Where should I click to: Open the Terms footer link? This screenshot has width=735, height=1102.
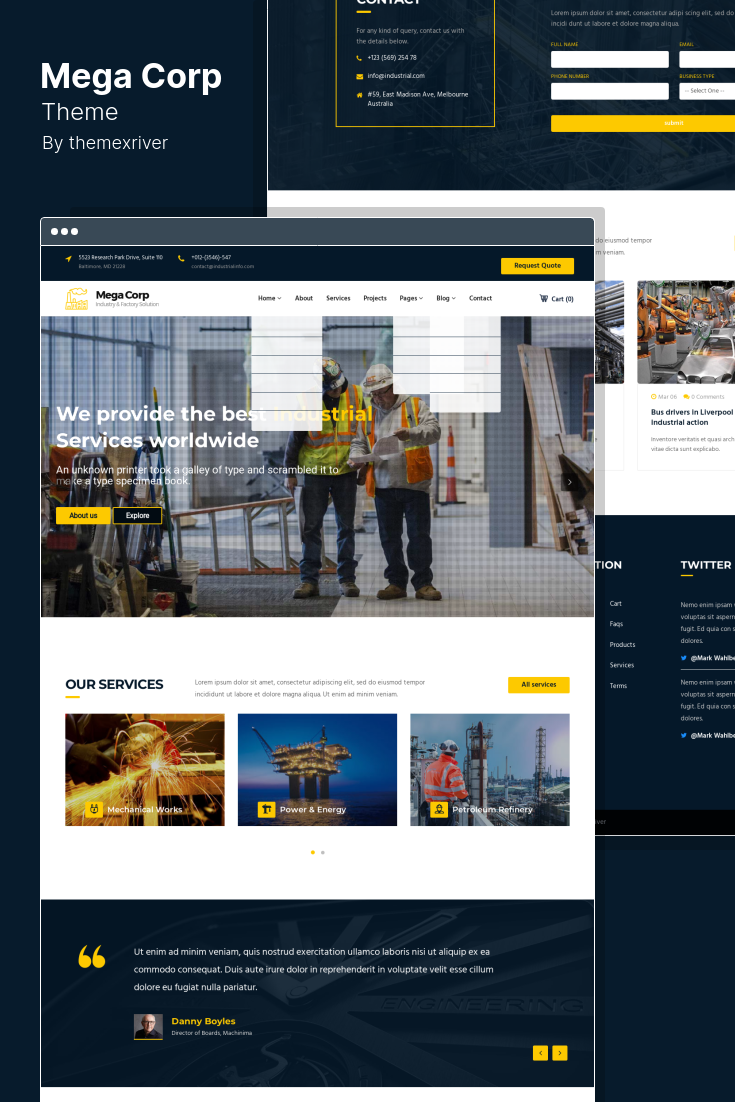coord(618,686)
